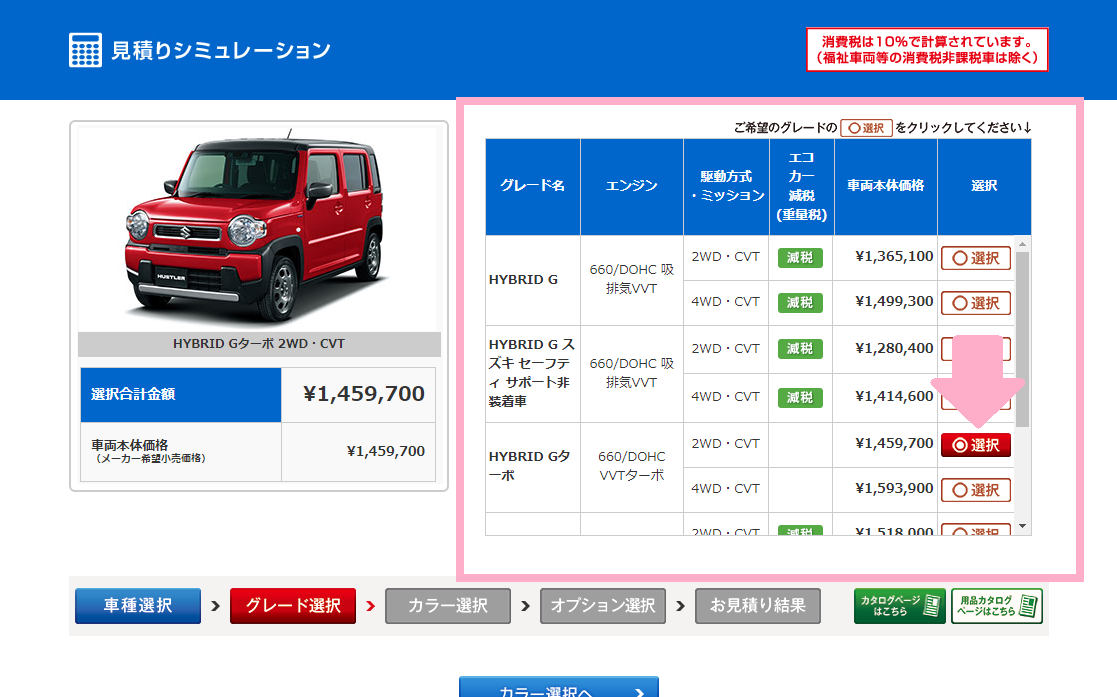Jump to the カラー選択 step
The height and width of the screenshot is (697, 1117).
tap(448, 606)
